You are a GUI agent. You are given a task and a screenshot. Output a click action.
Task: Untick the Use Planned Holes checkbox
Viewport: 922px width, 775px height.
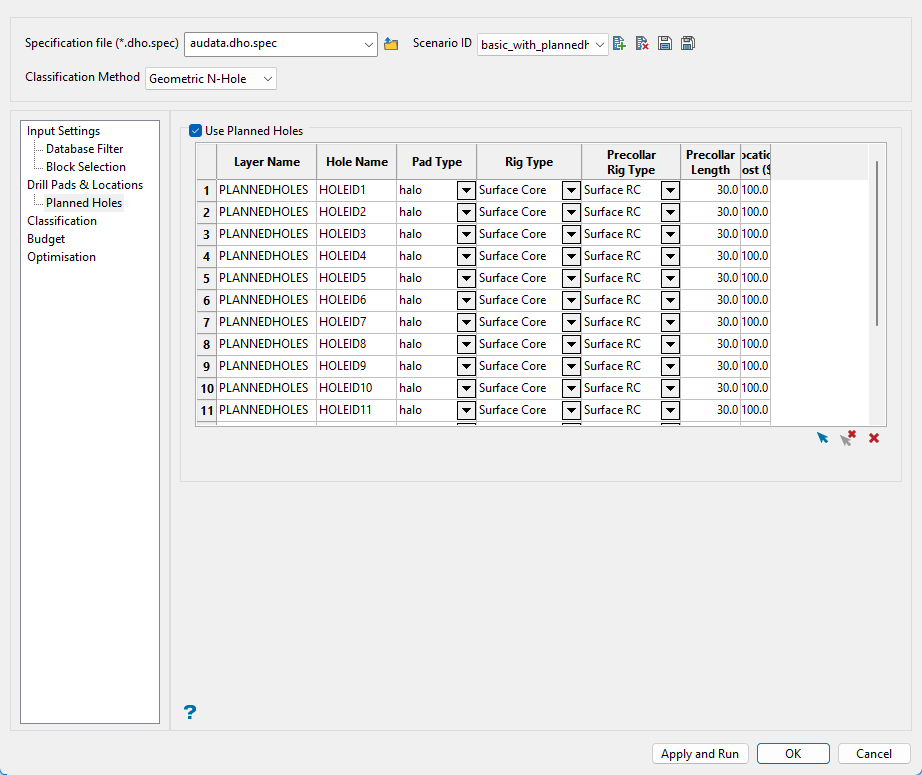click(196, 130)
